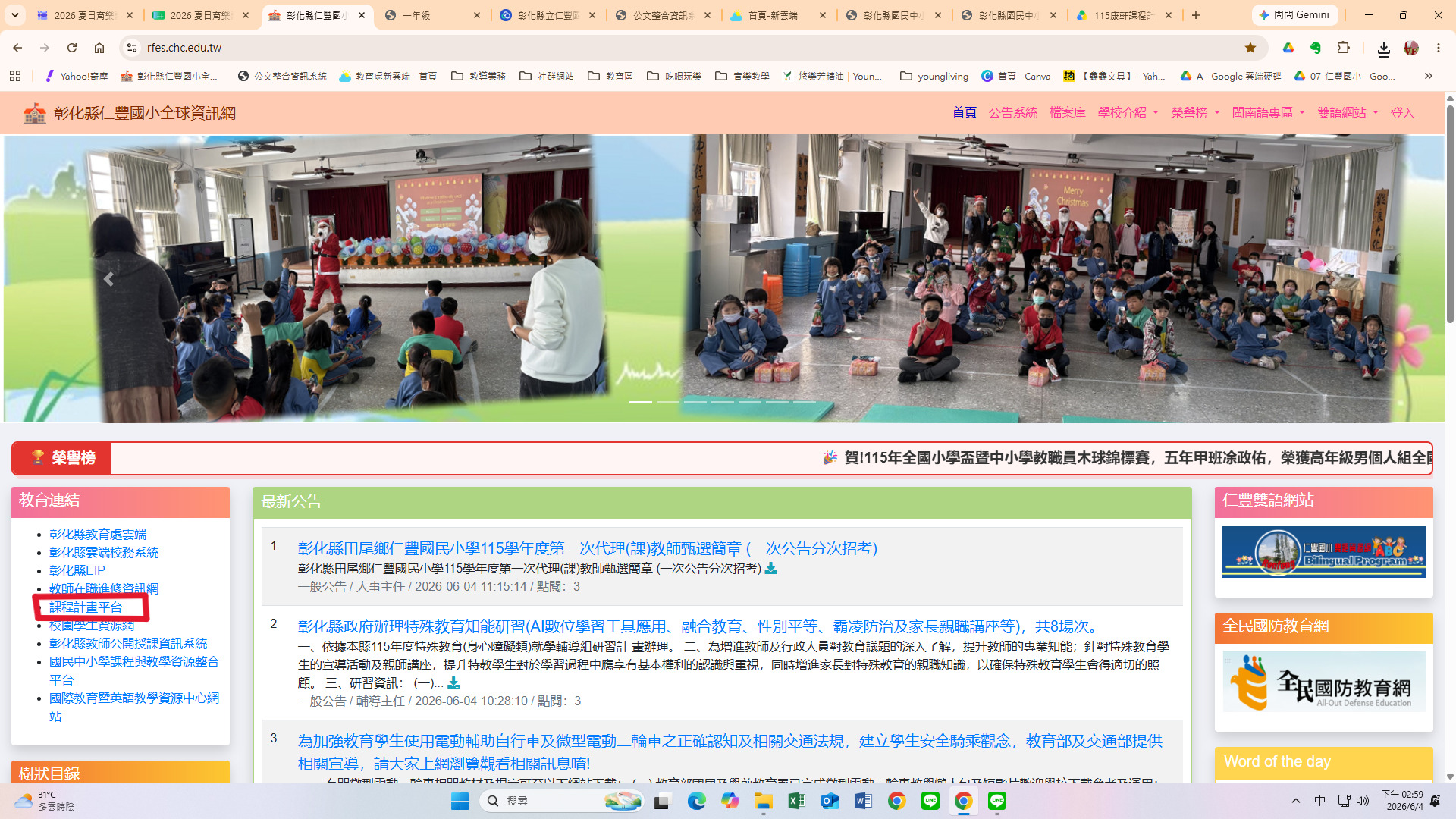The image size is (1456, 819).
Task: Click the last carousel slide indicator
Action: click(805, 402)
